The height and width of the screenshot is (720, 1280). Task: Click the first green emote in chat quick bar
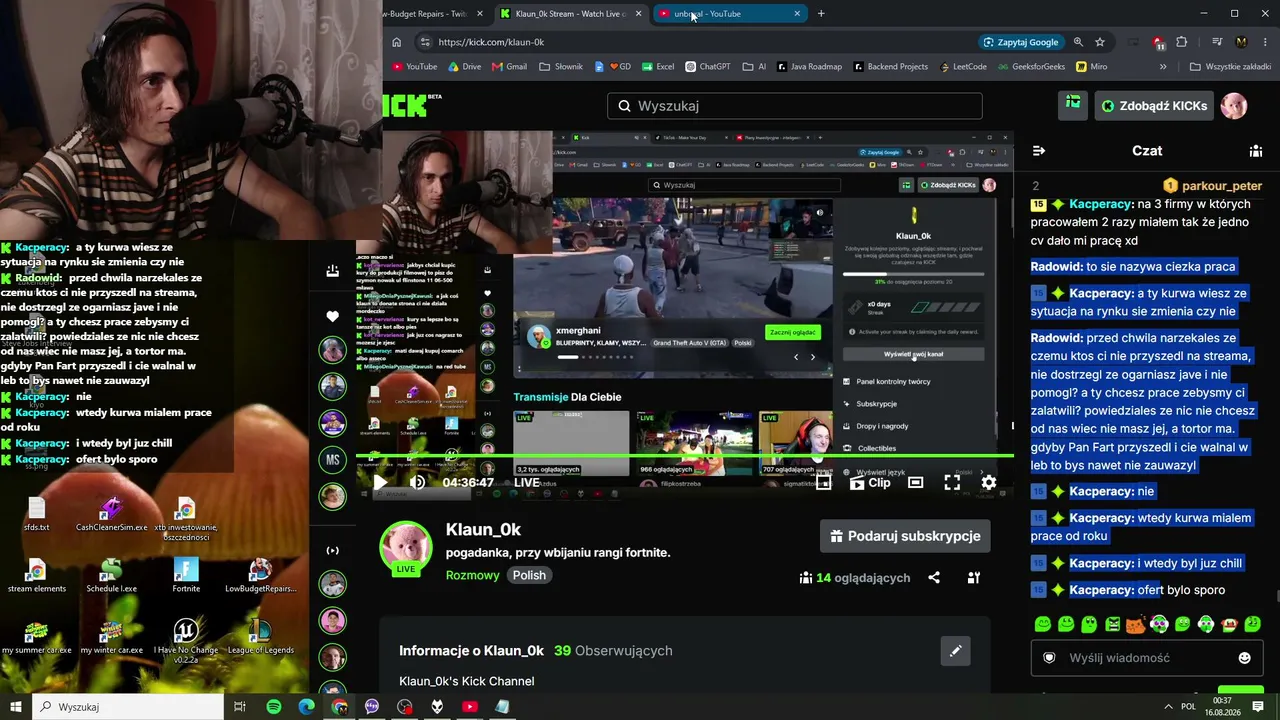(1043, 625)
